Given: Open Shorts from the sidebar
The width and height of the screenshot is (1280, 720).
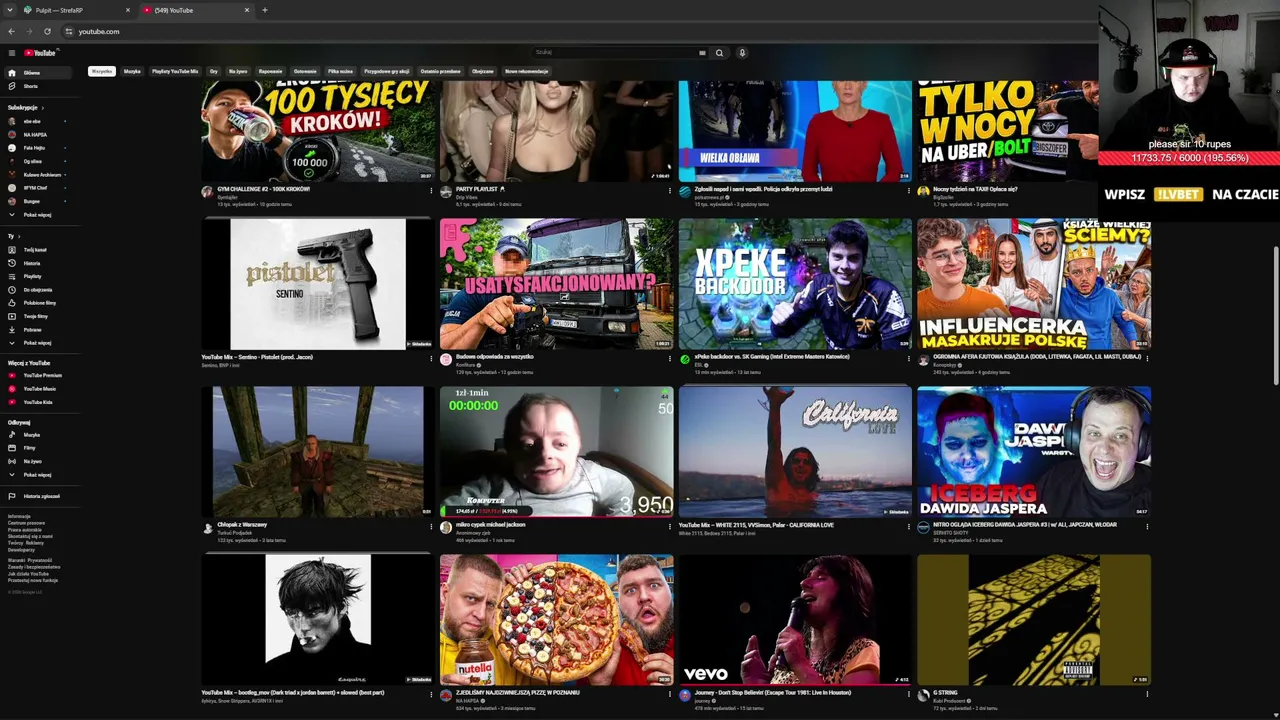Looking at the screenshot, I should coord(36,86).
